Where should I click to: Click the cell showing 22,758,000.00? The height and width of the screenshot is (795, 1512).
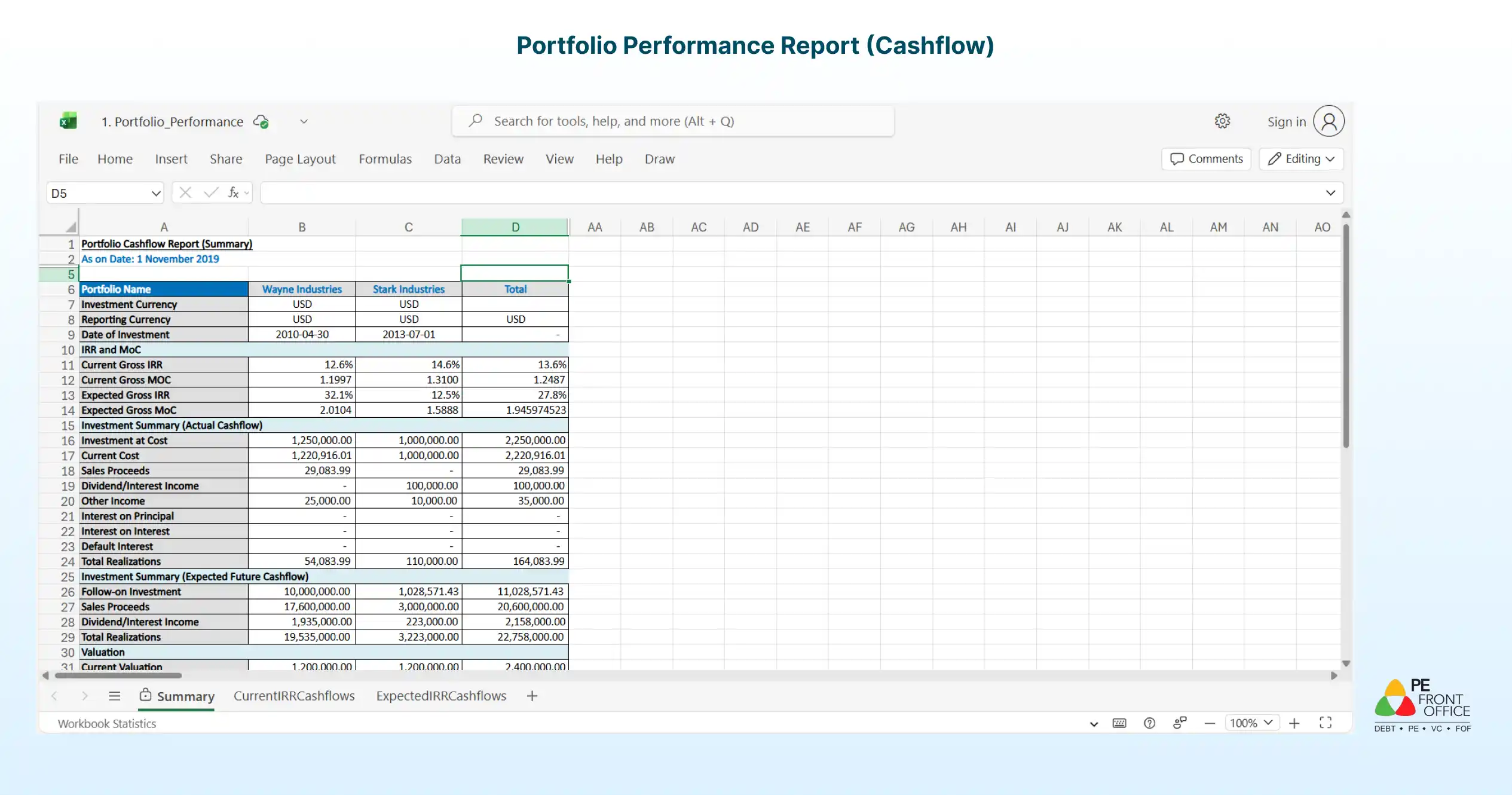point(515,637)
